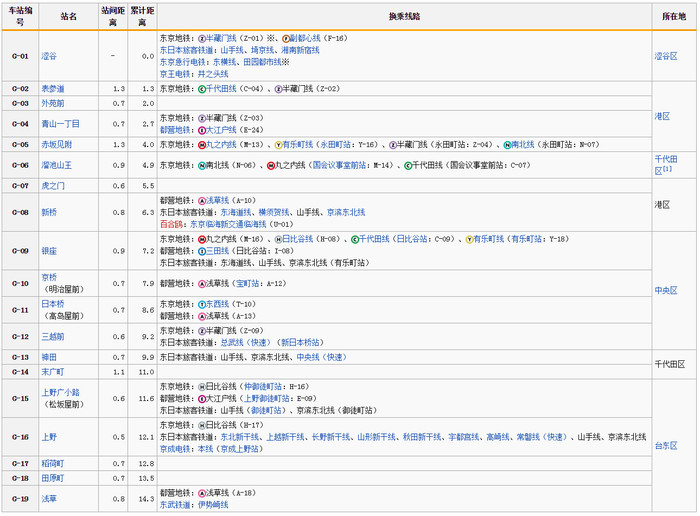Screen dimensions: 700x516
Task: Open the 中央区 location link
Action: coord(666,291)
